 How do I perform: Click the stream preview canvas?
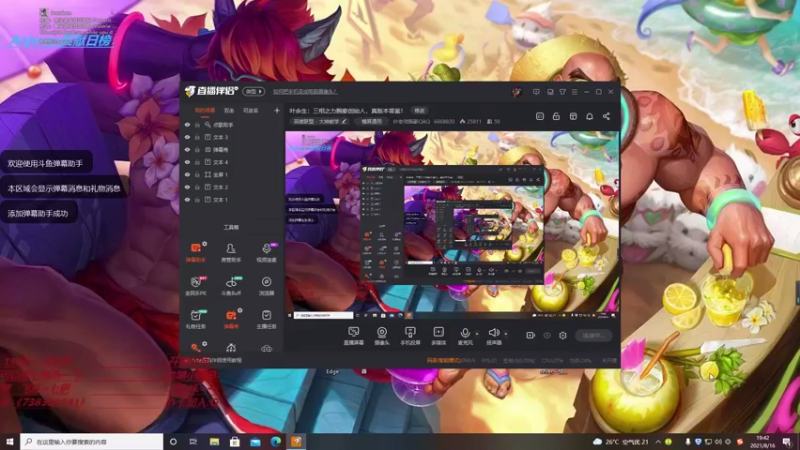[452, 225]
